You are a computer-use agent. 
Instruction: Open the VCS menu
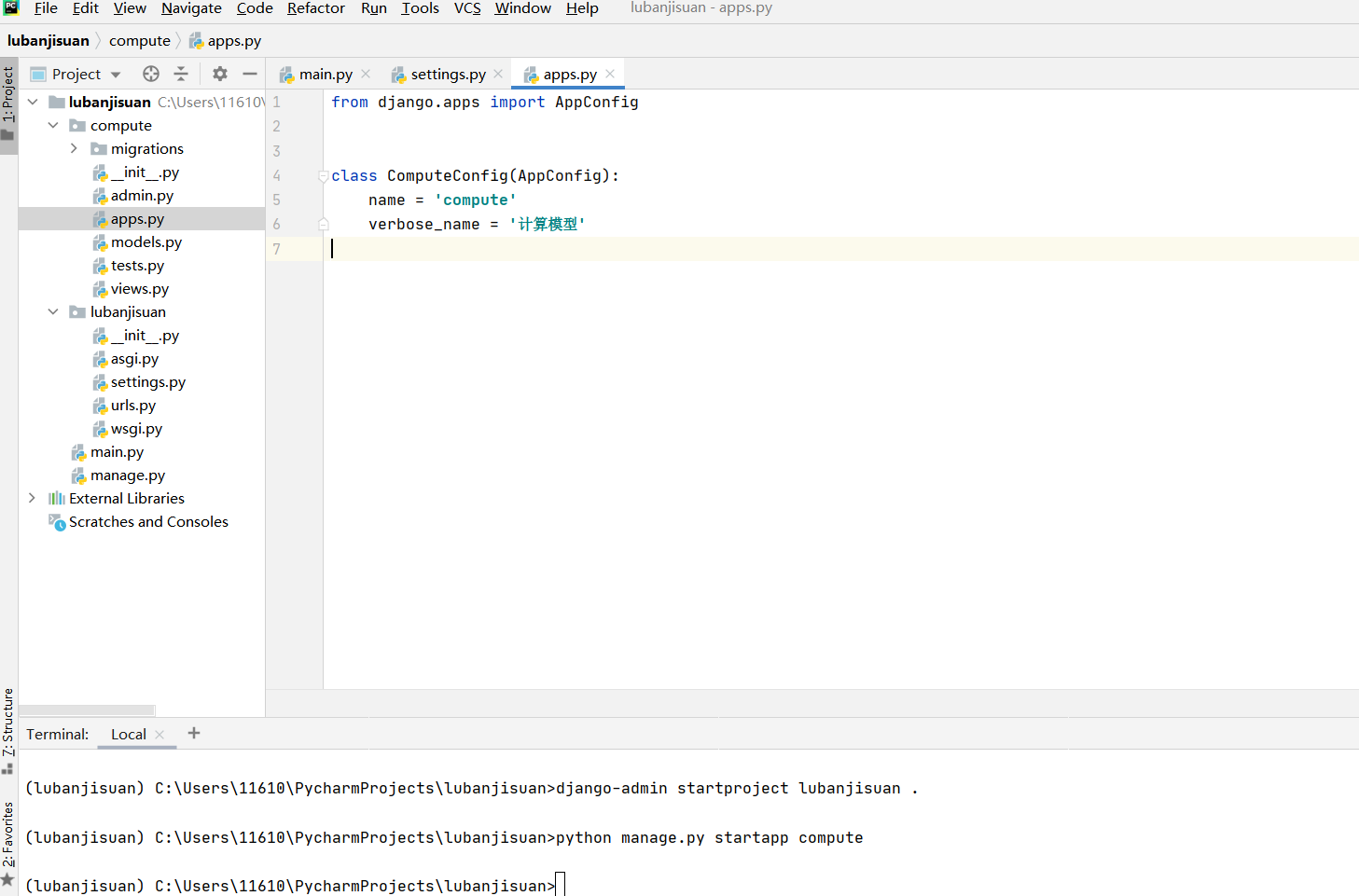[x=467, y=8]
